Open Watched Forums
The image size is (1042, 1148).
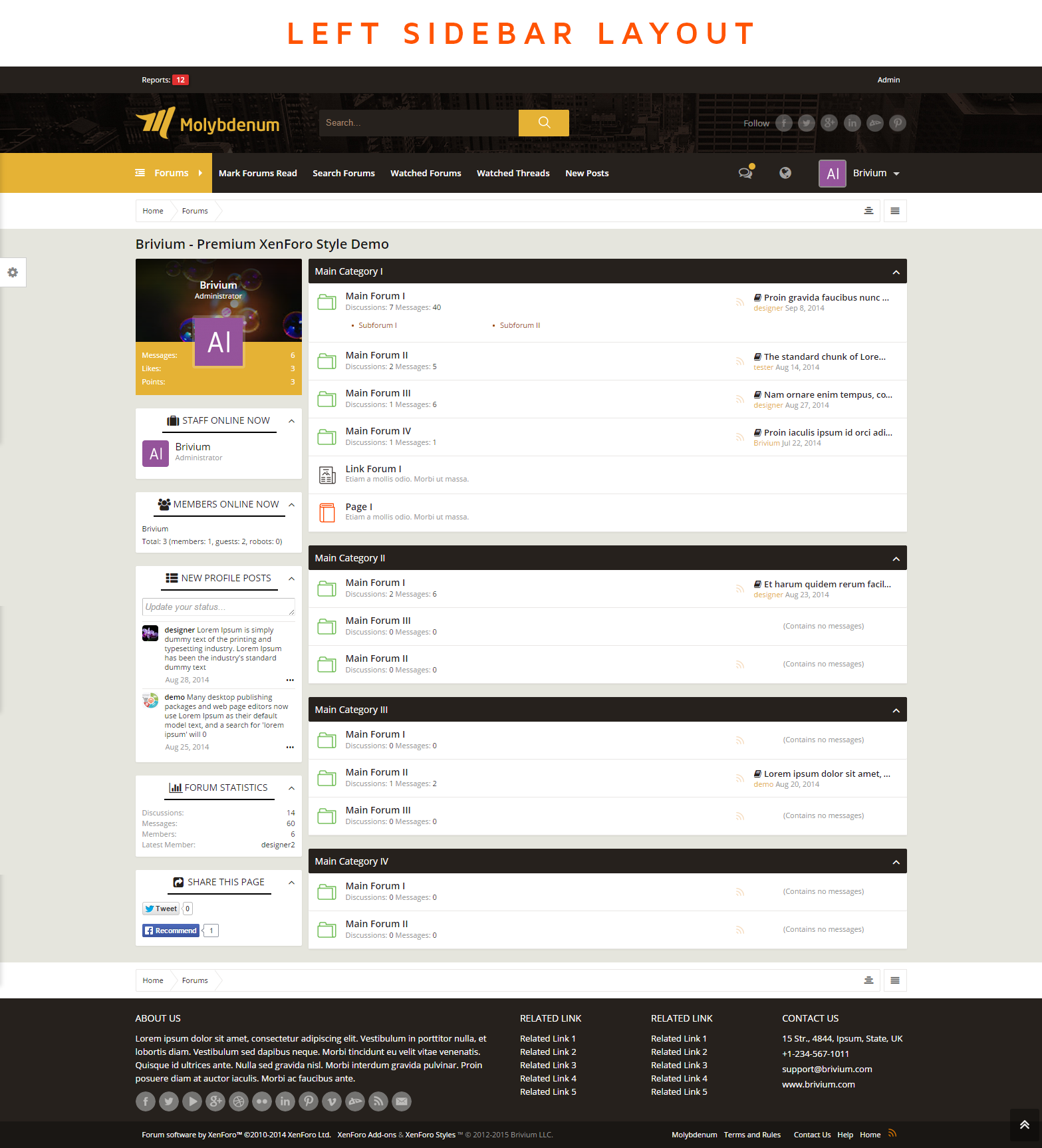coord(426,173)
